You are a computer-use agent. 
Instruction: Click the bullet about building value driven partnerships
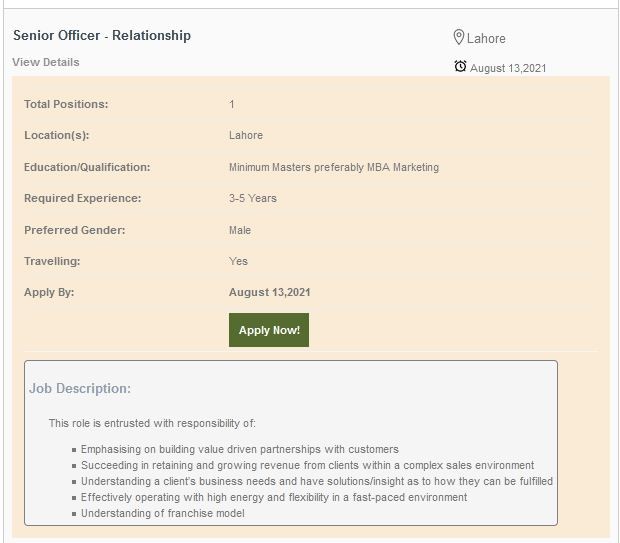coord(239,449)
